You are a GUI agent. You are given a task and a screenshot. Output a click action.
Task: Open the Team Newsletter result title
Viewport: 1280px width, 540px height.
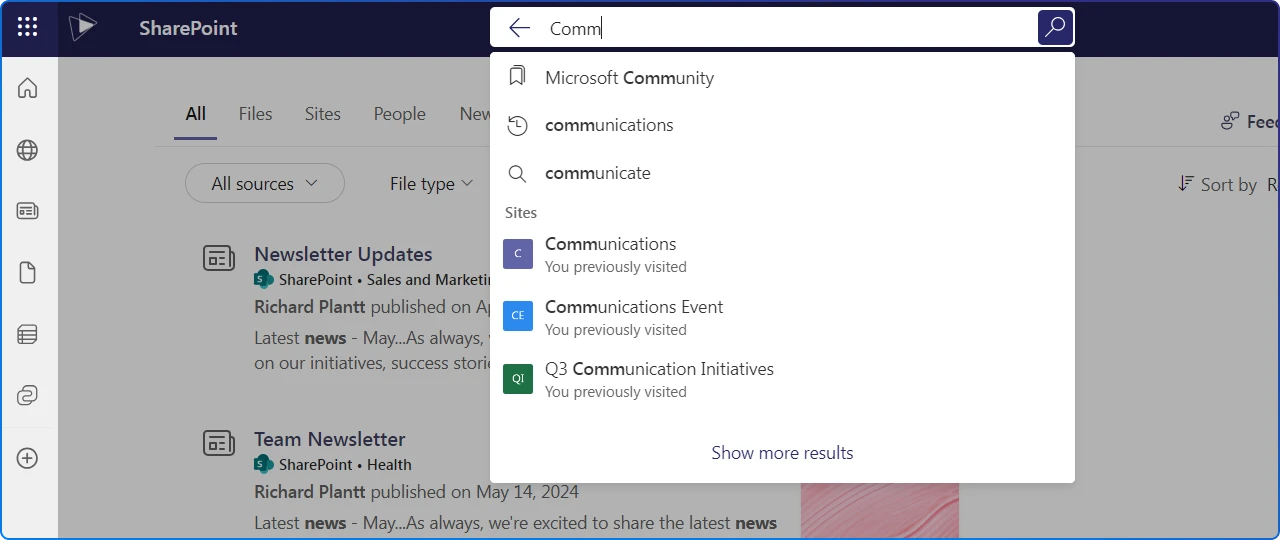click(x=330, y=439)
